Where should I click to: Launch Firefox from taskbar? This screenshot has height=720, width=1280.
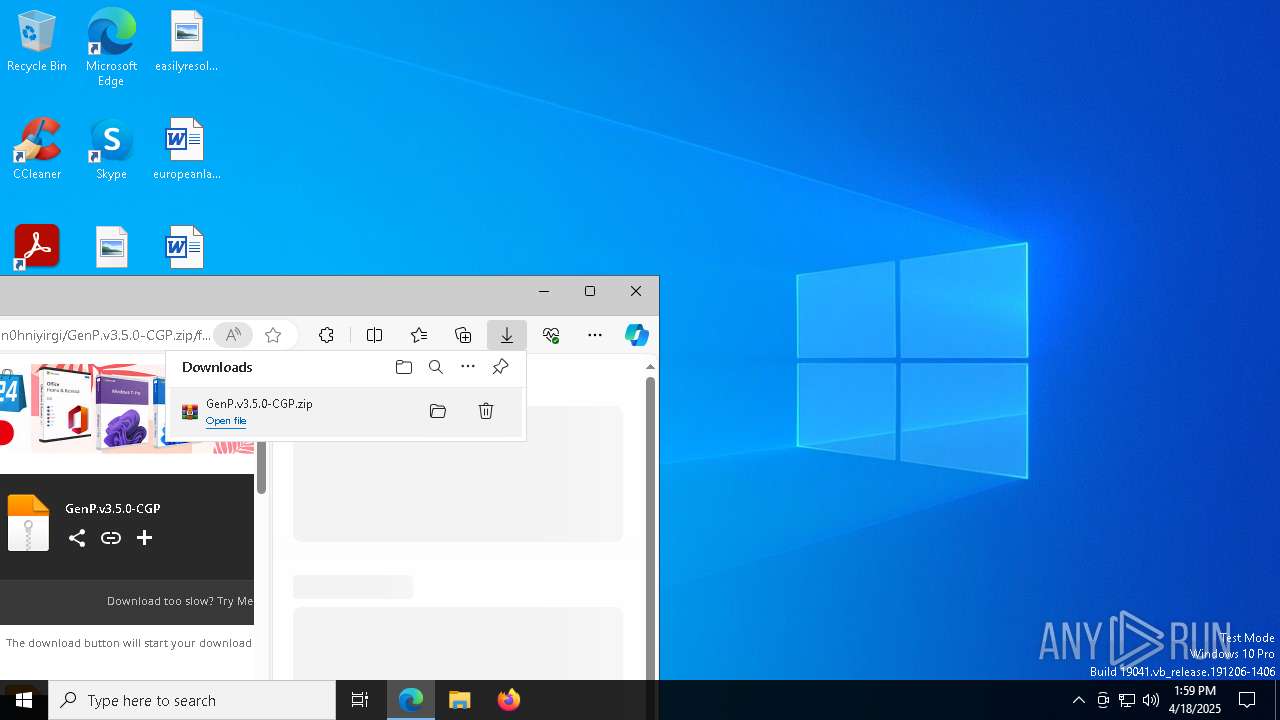(x=508, y=700)
